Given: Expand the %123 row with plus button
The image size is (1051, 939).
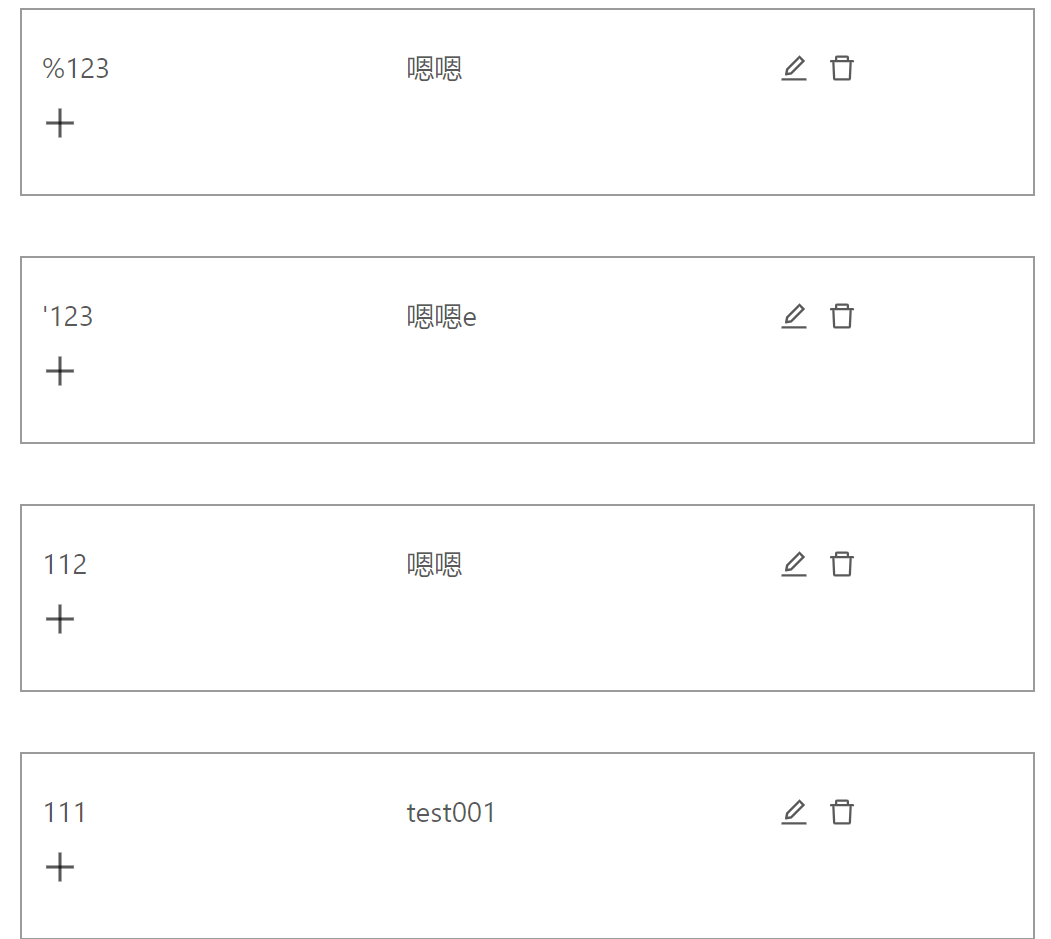Looking at the screenshot, I should [x=60, y=122].
